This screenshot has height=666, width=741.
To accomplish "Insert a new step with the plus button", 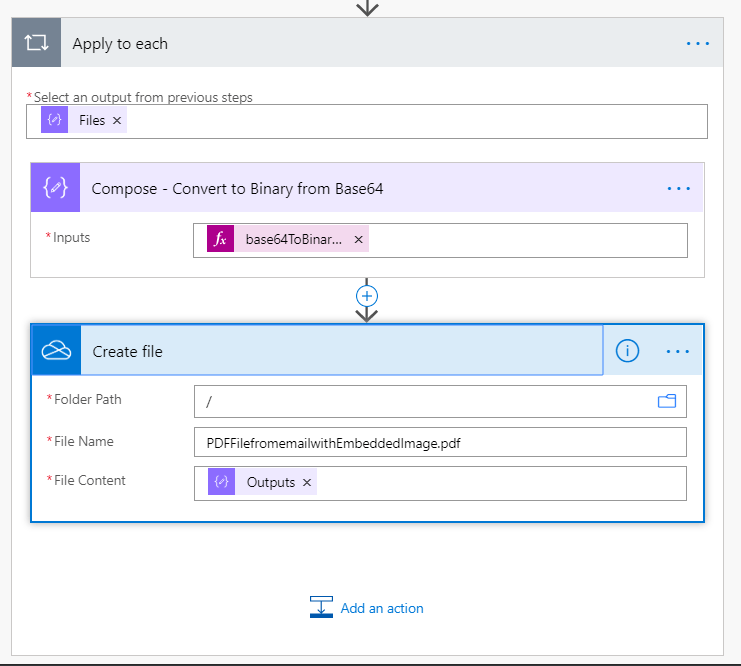I will (x=367, y=296).
